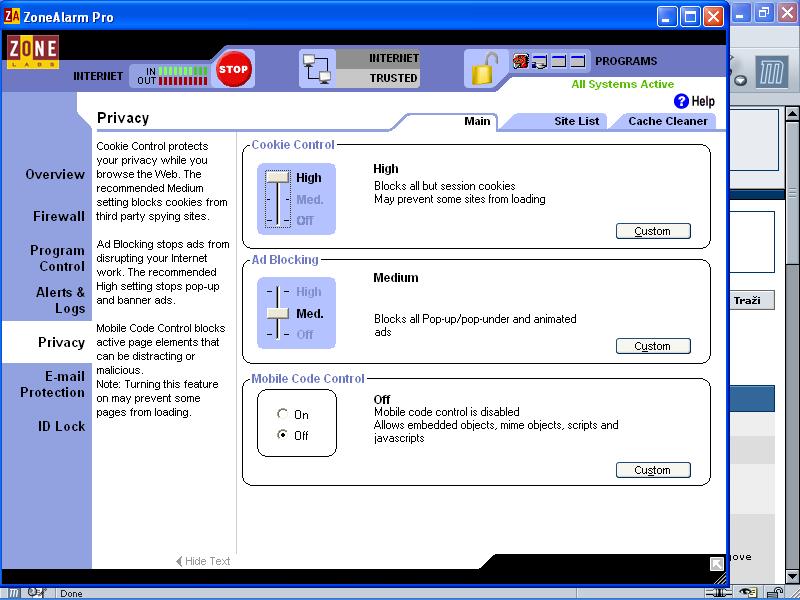
Task: Click the Help link
Action: pos(703,102)
